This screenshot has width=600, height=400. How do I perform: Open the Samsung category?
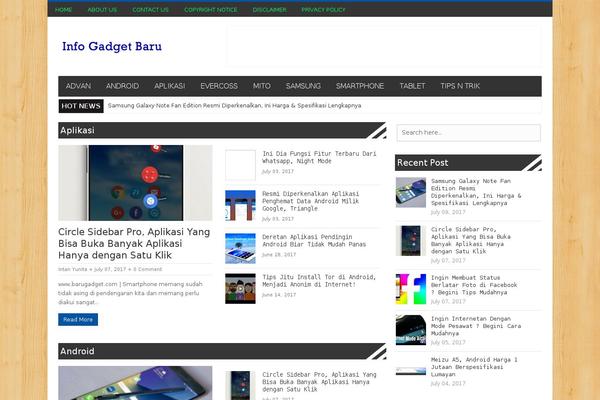303,86
